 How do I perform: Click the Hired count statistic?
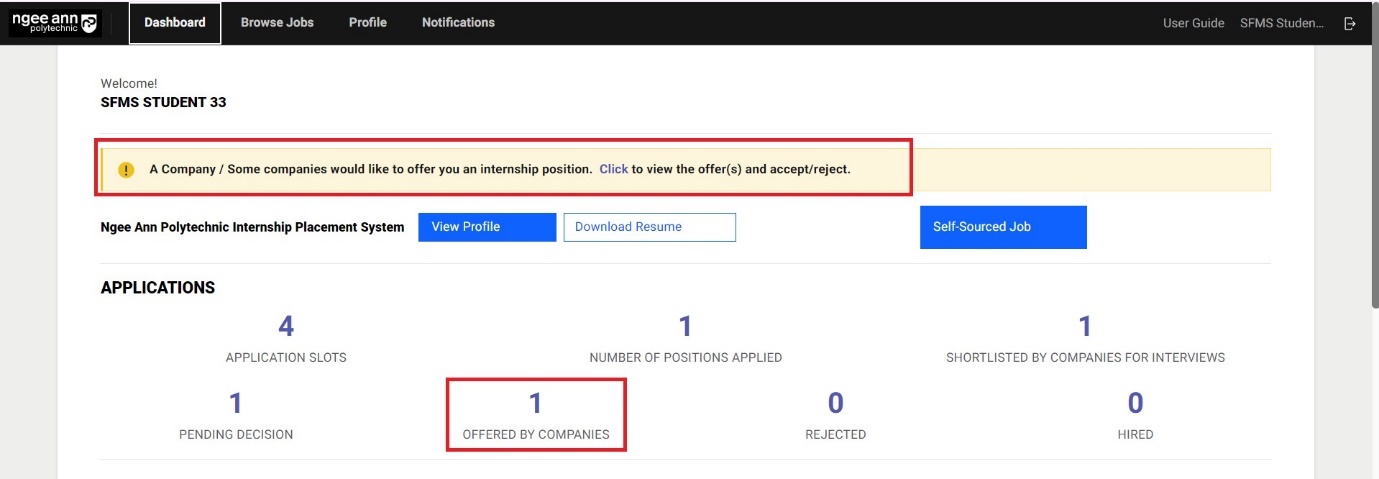coord(1135,404)
